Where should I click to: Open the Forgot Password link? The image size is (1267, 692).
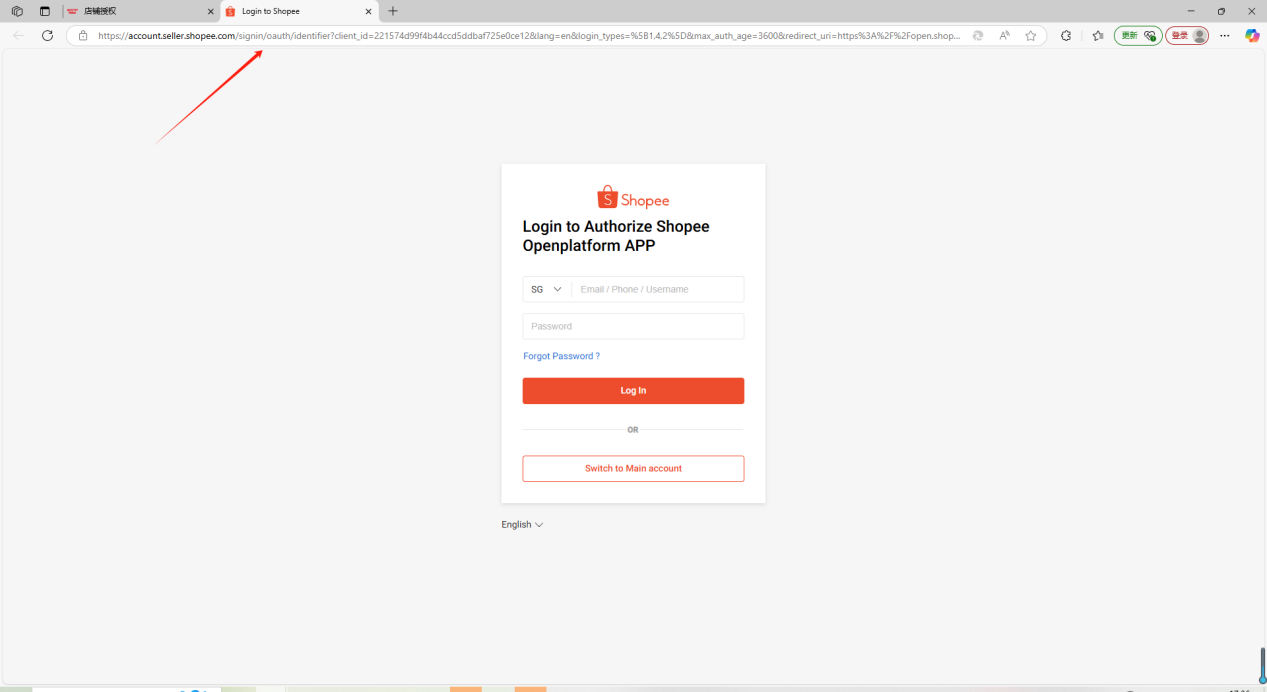coord(561,356)
